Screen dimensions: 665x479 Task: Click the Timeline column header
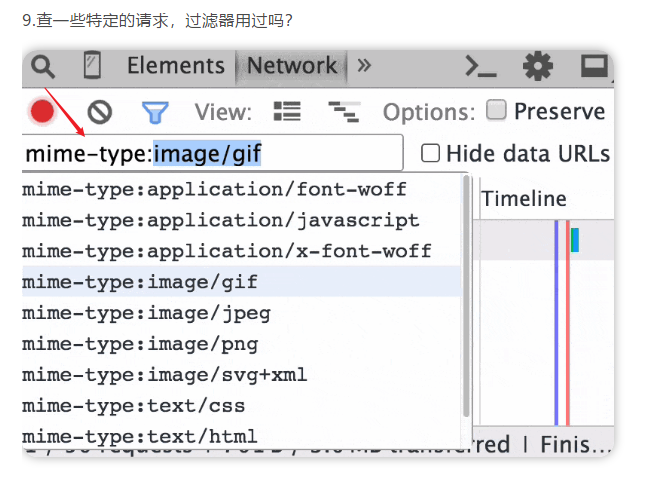pyautogui.click(x=524, y=199)
